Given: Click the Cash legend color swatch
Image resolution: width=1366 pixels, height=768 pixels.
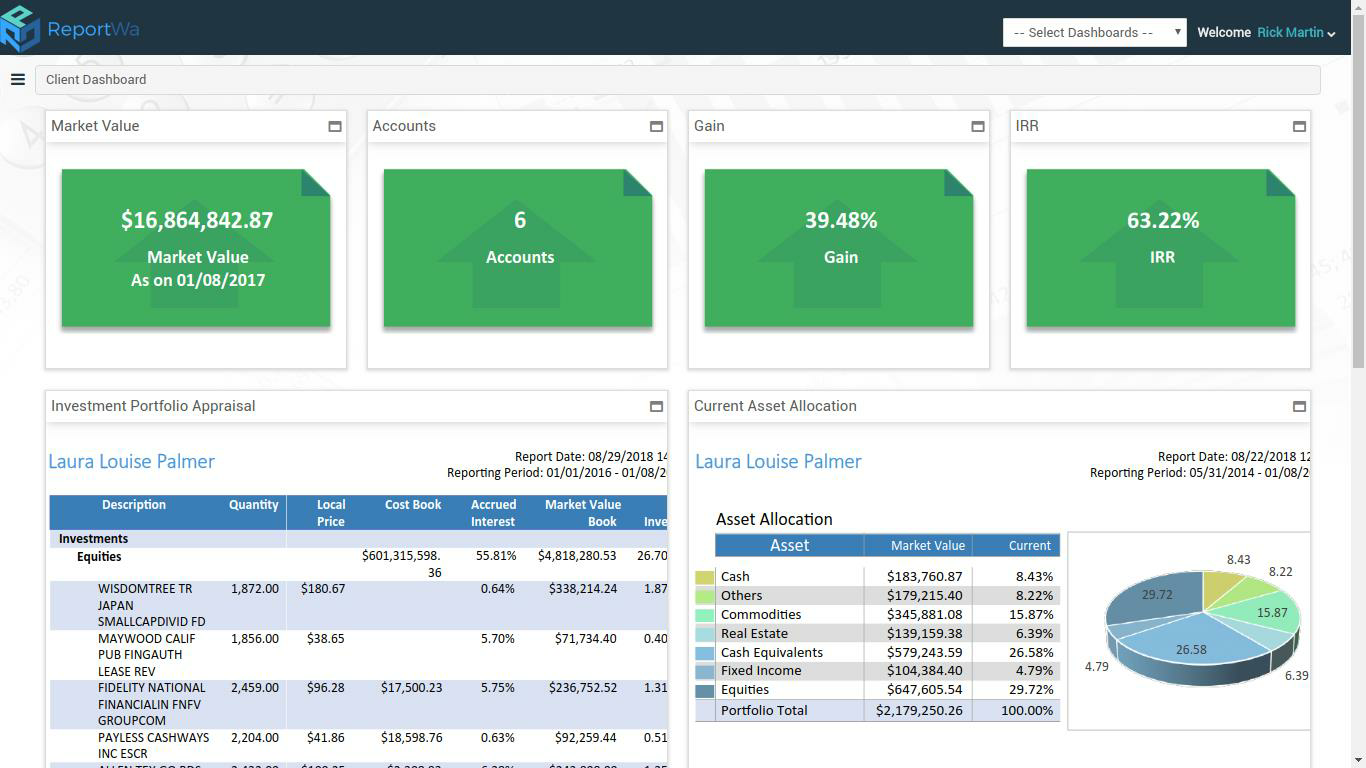Looking at the screenshot, I should [703, 576].
